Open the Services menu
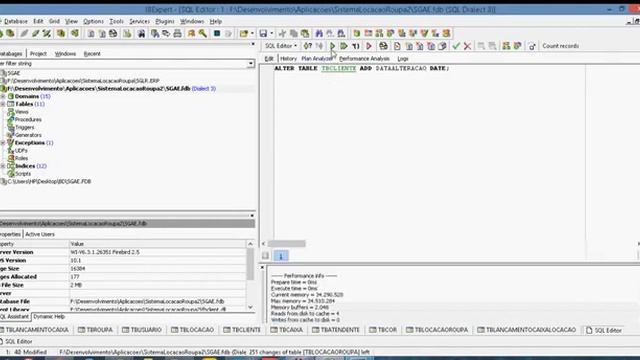 click(139, 21)
